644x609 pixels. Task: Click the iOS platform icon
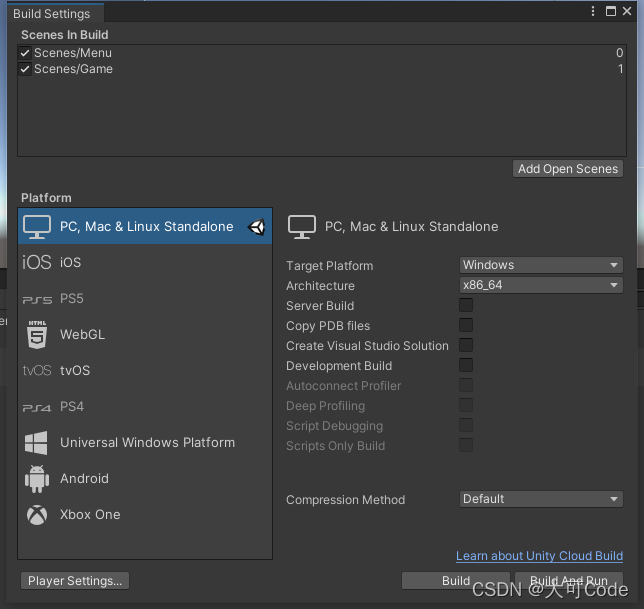(37, 262)
